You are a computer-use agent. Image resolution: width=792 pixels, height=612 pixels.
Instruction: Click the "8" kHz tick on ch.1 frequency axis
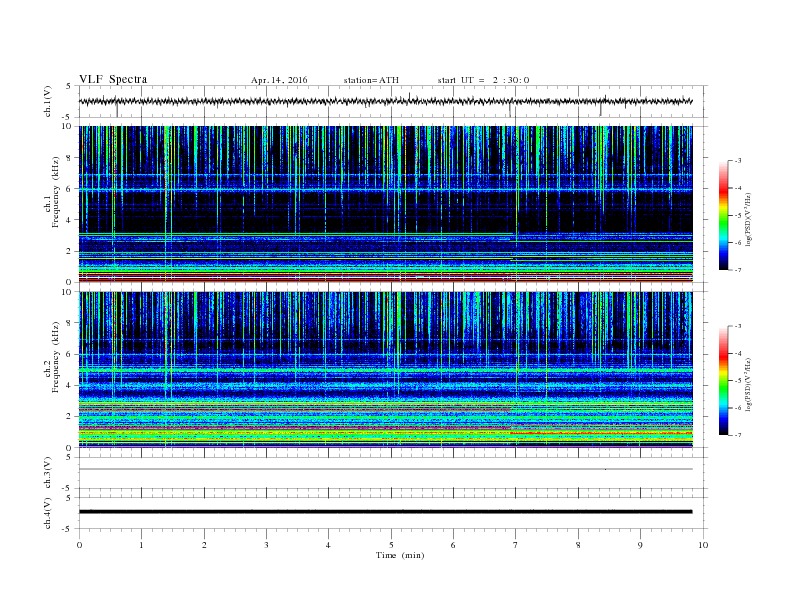(x=69, y=158)
